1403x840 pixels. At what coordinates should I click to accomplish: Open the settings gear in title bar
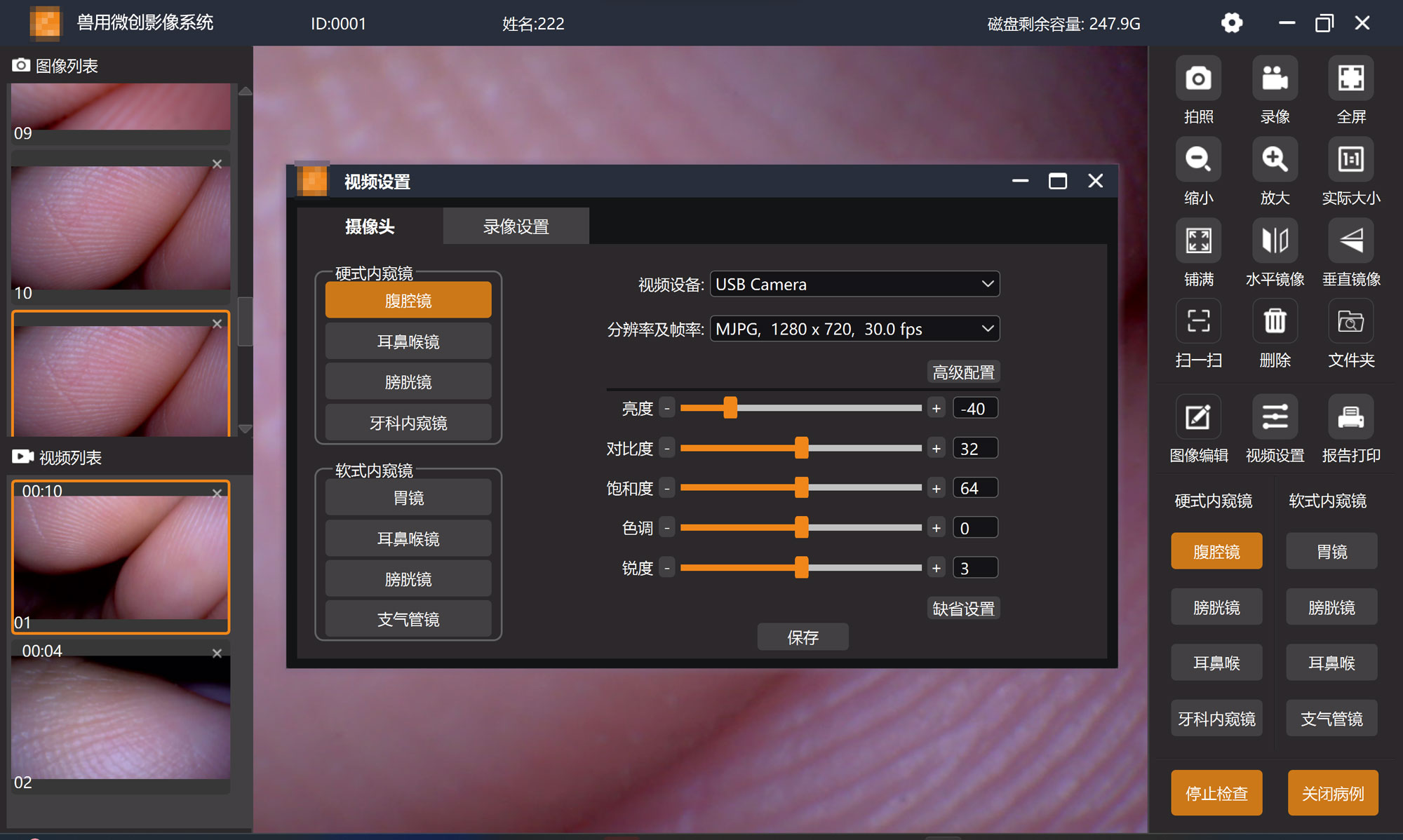tap(1232, 23)
